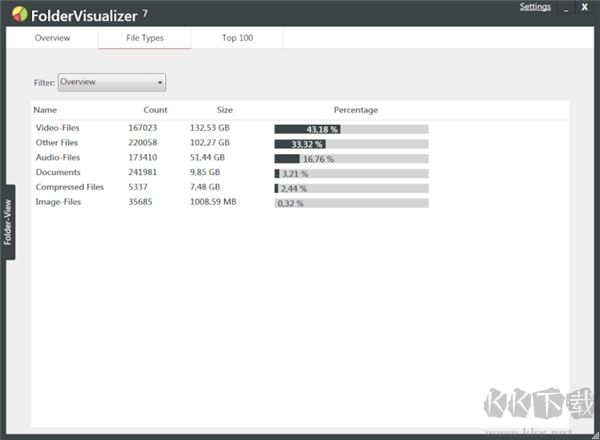Click the 33,32 % percentage bar

(x=351, y=144)
